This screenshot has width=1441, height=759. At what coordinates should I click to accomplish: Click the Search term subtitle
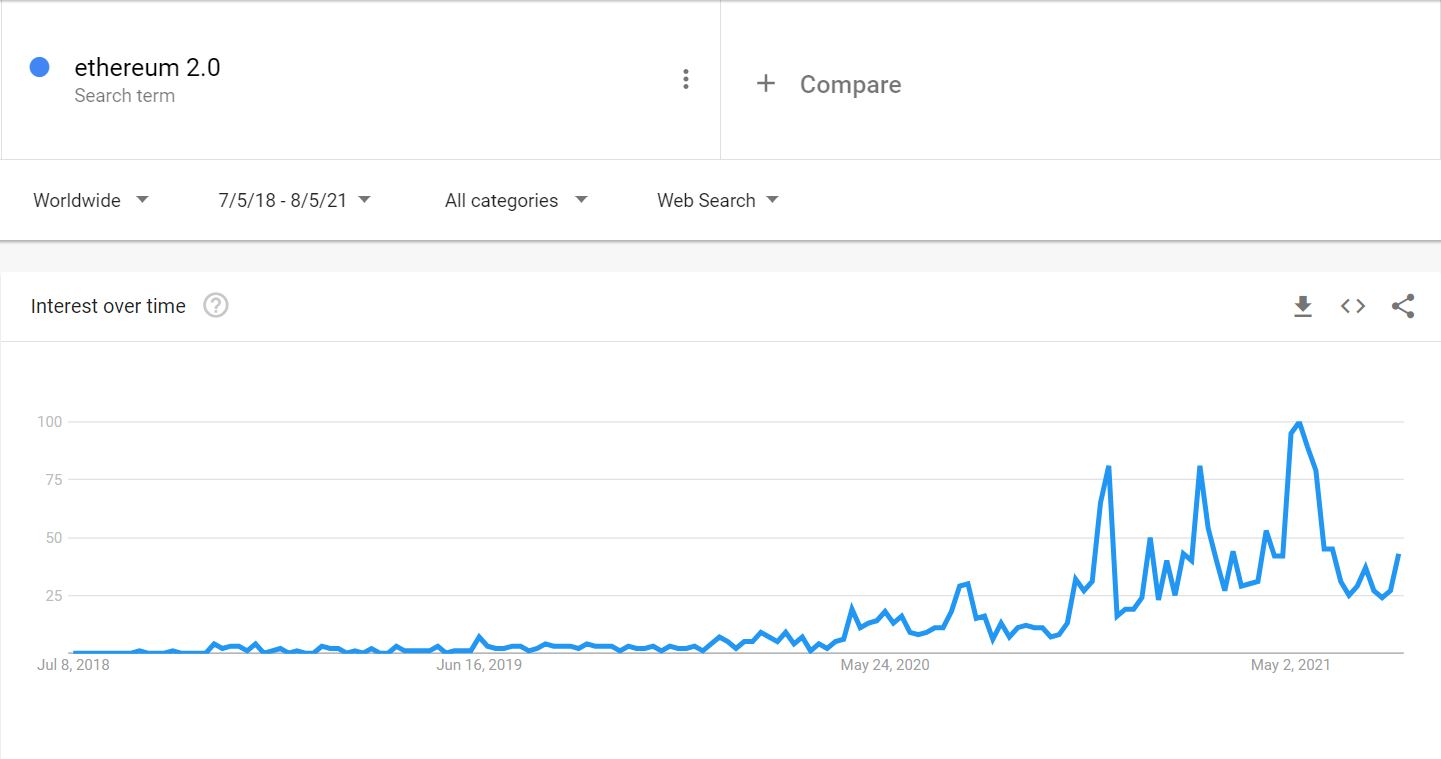point(124,96)
